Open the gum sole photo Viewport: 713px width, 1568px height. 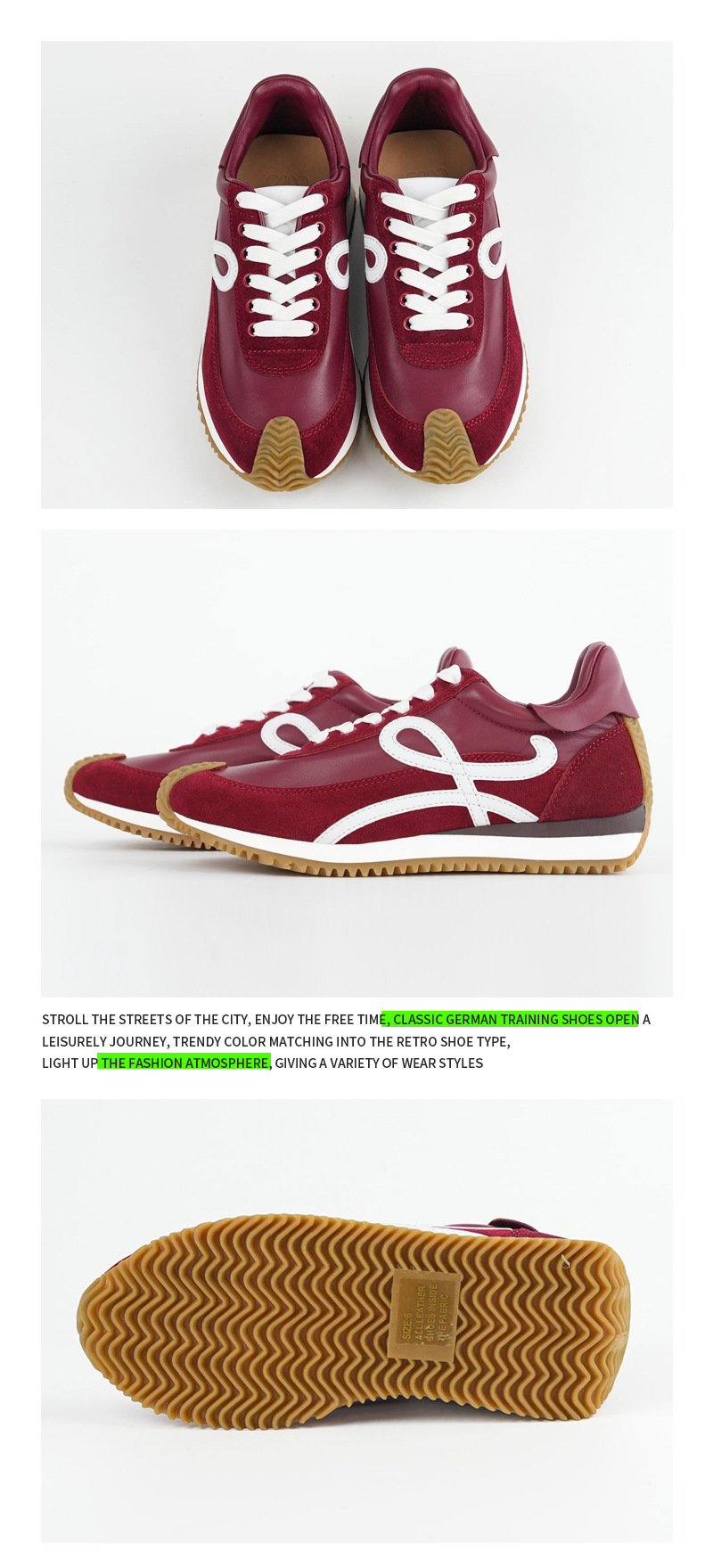(356, 1320)
